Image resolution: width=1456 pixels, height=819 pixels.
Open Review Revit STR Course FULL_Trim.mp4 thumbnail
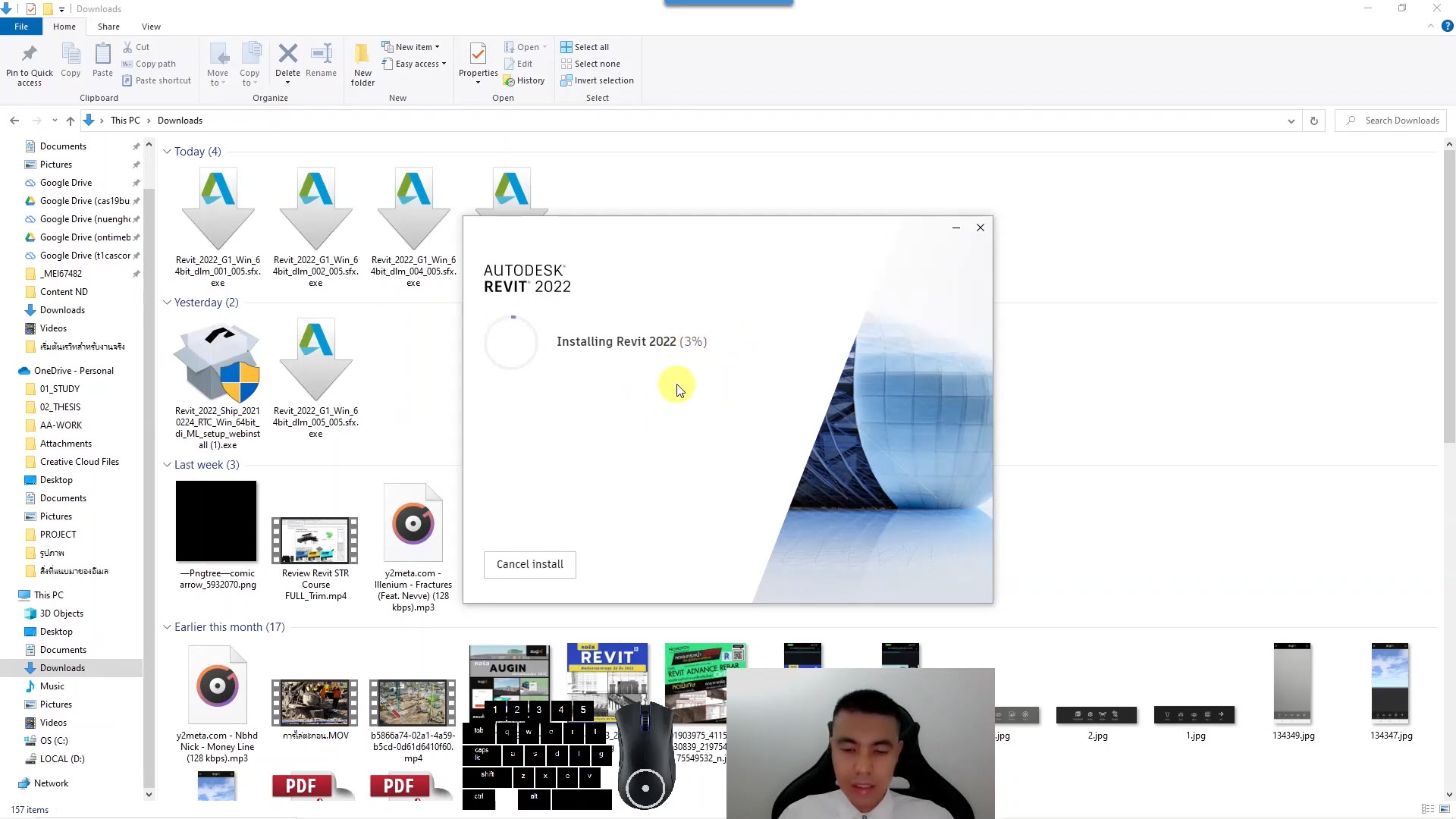point(315,540)
